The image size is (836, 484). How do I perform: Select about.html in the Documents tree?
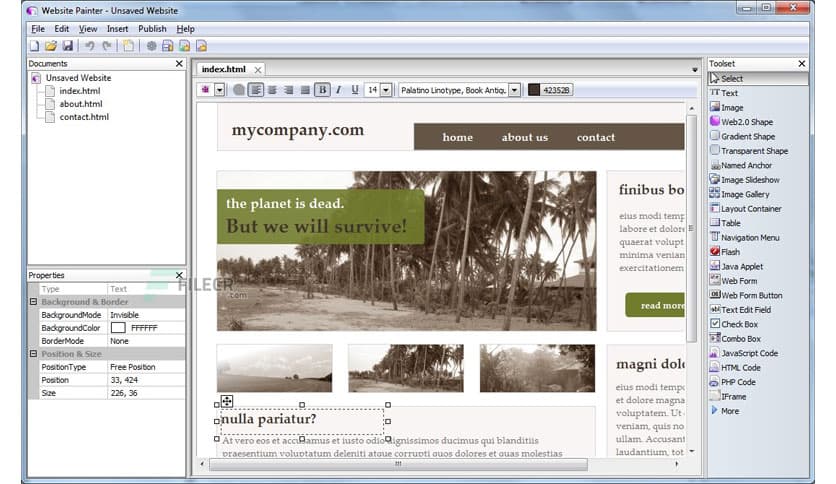[81, 104]
